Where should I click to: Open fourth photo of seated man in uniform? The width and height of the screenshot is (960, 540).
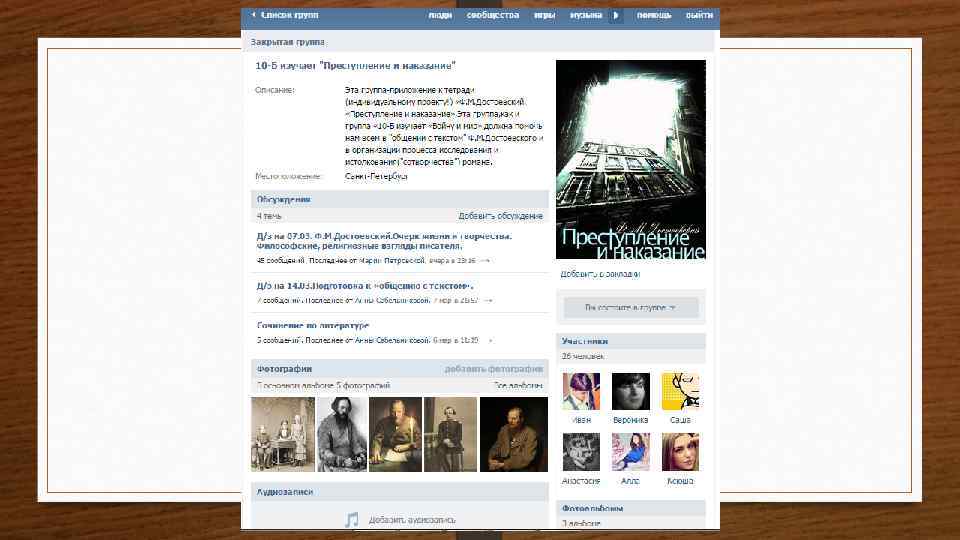(x=450, y=435)
